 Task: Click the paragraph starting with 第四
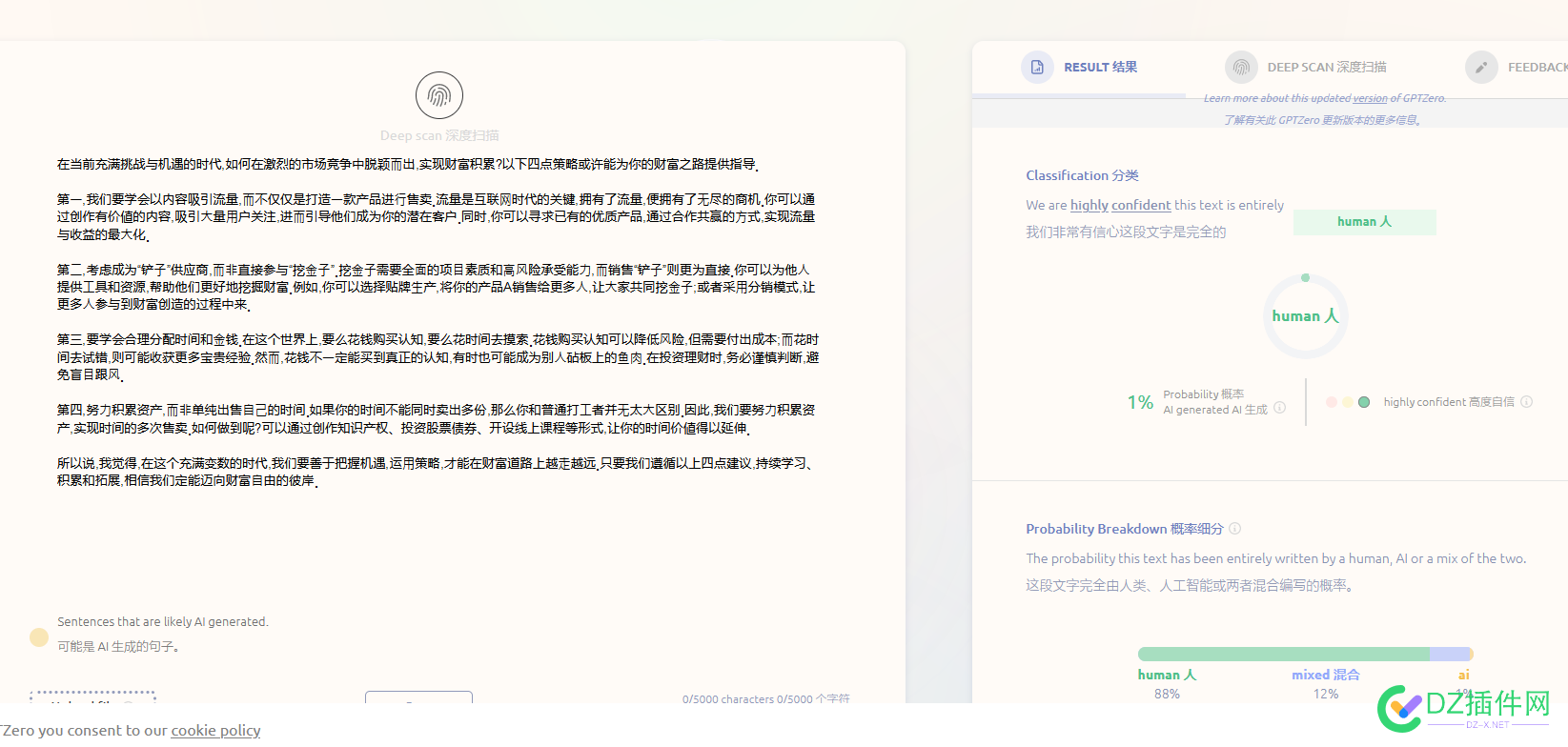pos(437,418)
